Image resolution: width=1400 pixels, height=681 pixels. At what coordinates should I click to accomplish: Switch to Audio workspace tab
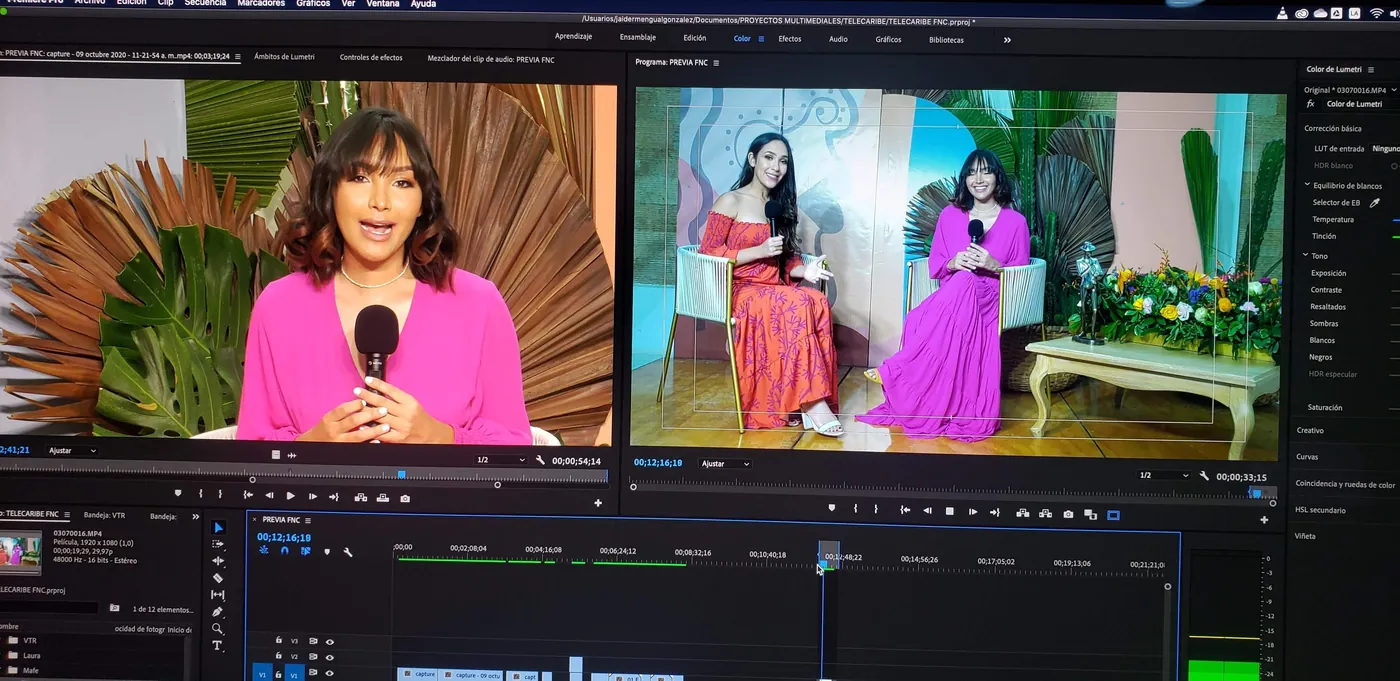tap(838, 39)
